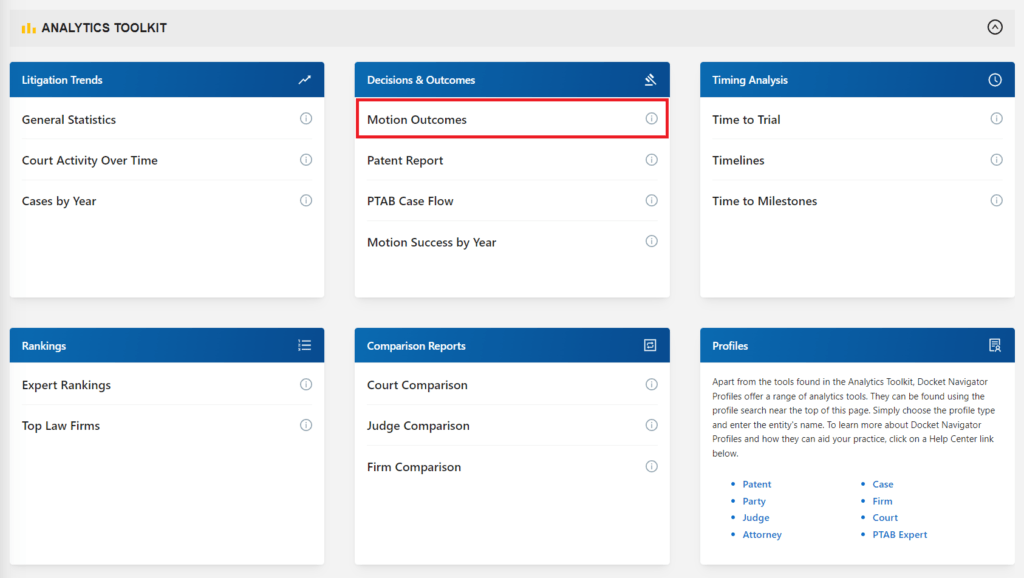Click info icon beside Judge Comparison
1024x578 pixels.
pyautogui.click(x=651, y=425)
